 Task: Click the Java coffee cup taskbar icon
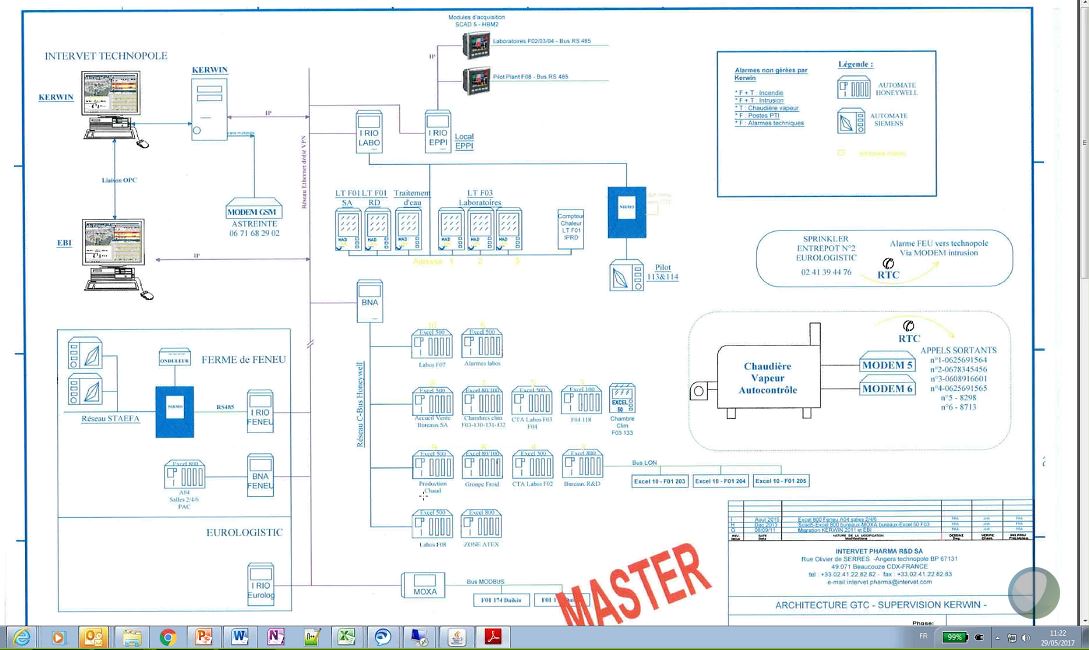(x=455, y=637)
